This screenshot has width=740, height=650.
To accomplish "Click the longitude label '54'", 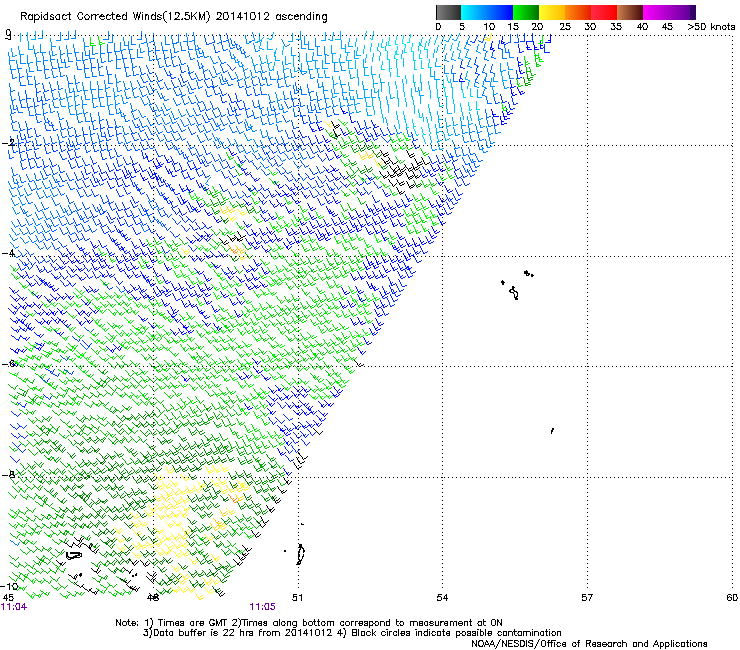I will point(442,597).
